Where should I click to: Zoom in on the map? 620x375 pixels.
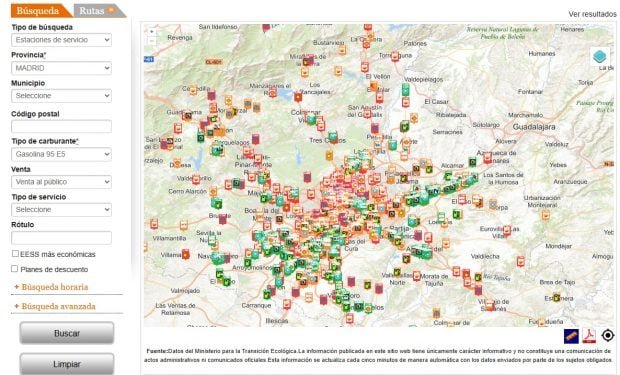[x=152, y=31]
